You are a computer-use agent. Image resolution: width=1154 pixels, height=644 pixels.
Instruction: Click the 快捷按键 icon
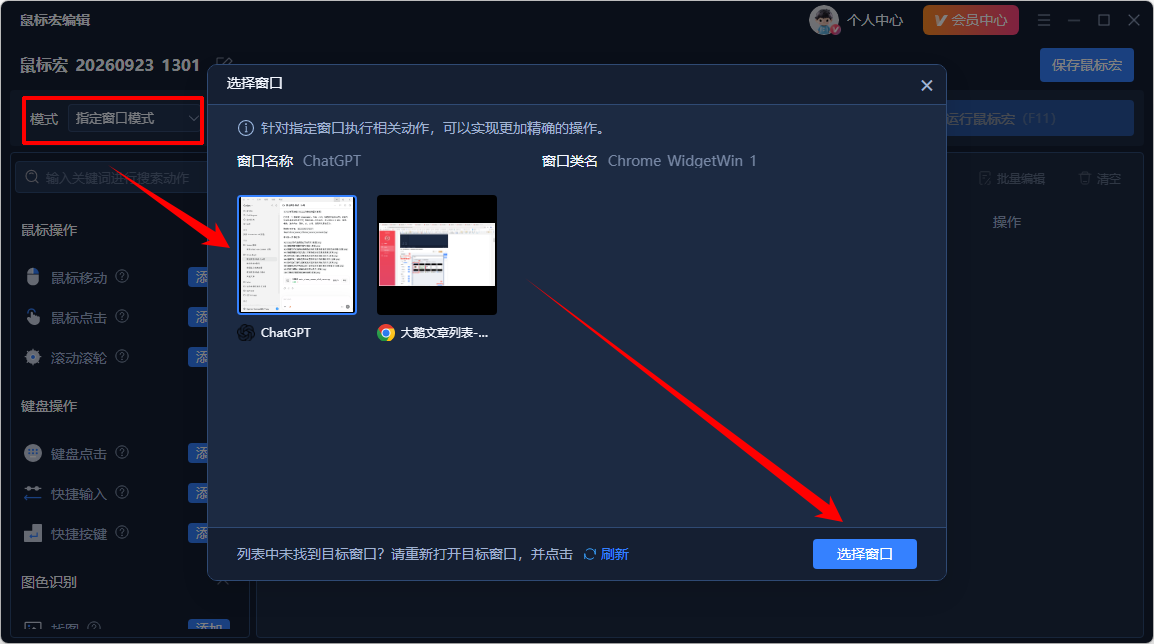[33, 534]
